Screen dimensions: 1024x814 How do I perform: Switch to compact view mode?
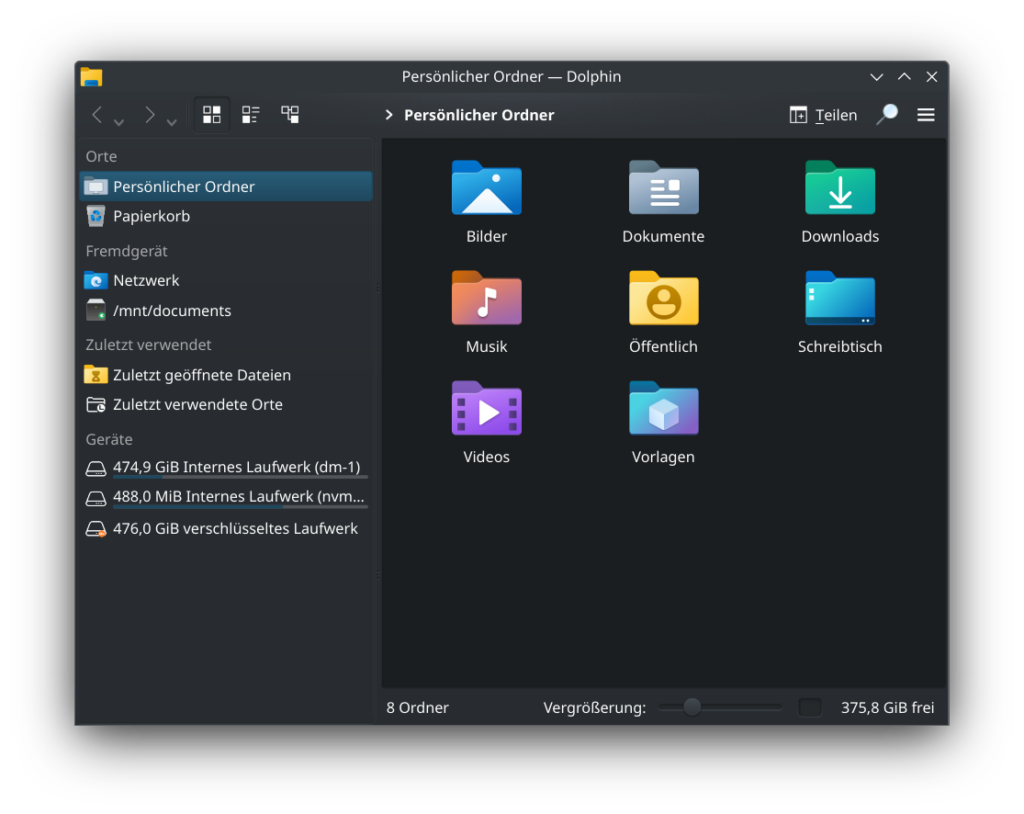pos(251,115)
